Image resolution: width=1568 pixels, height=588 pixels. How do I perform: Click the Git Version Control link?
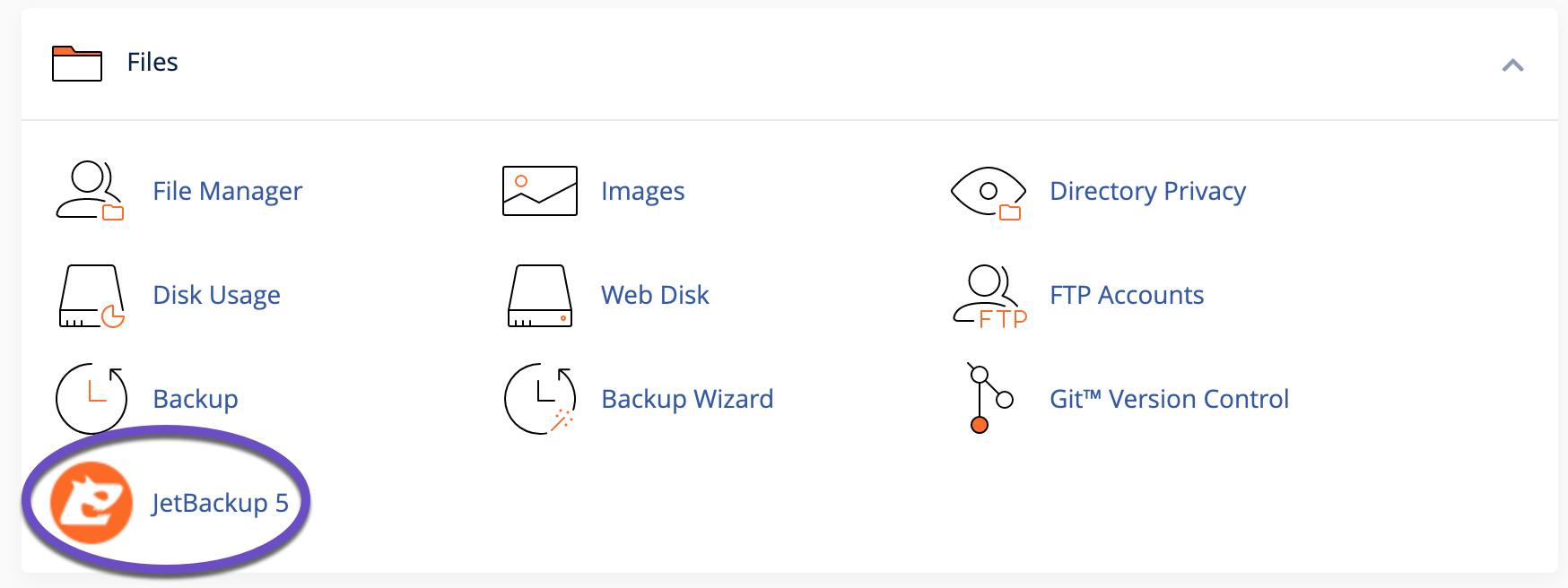[1169, 398]
